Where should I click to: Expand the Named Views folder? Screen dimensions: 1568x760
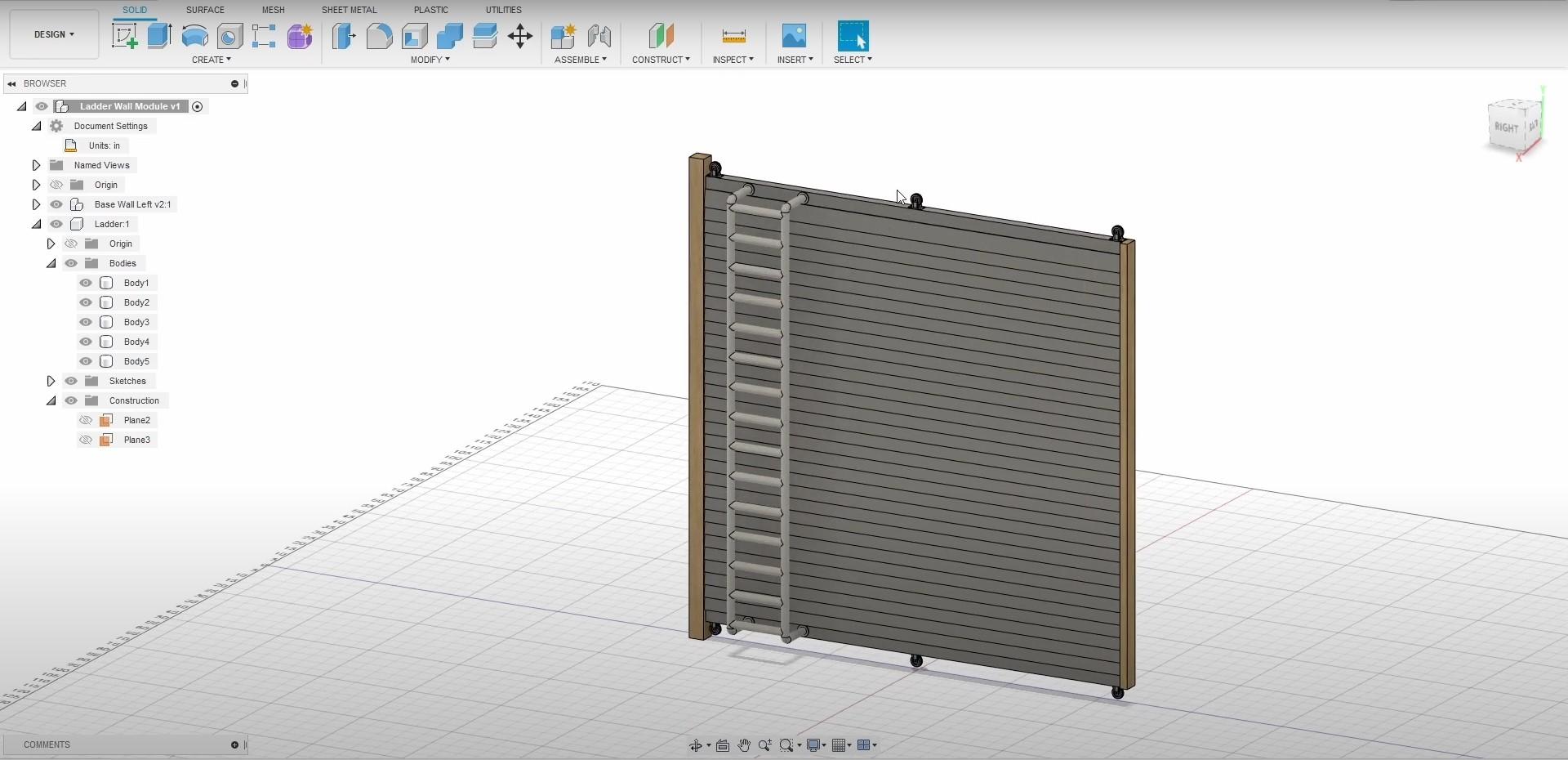[36, 165]
